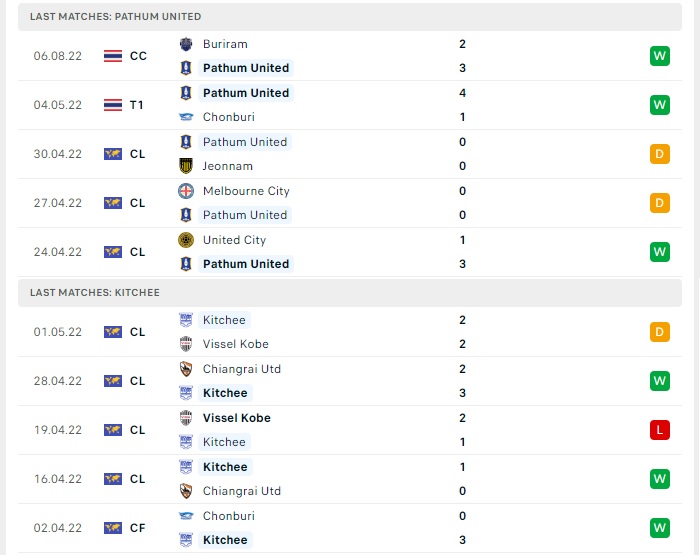This screenshot has height=555, width=700.
Task: Click the Last Matches: Kitchee header
Action: click(350, 292)
